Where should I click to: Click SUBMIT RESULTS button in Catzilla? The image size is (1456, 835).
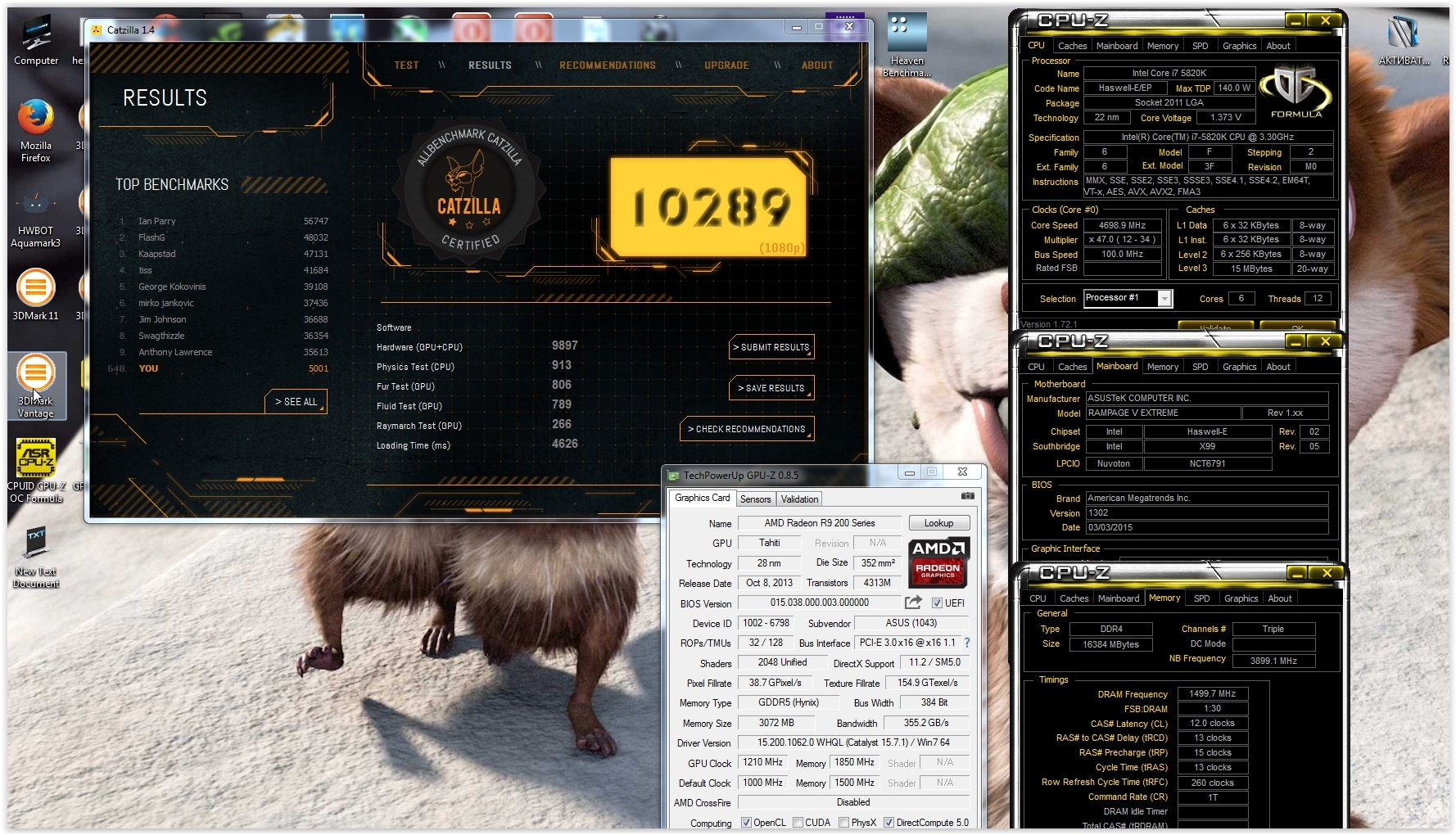[771, 347]
